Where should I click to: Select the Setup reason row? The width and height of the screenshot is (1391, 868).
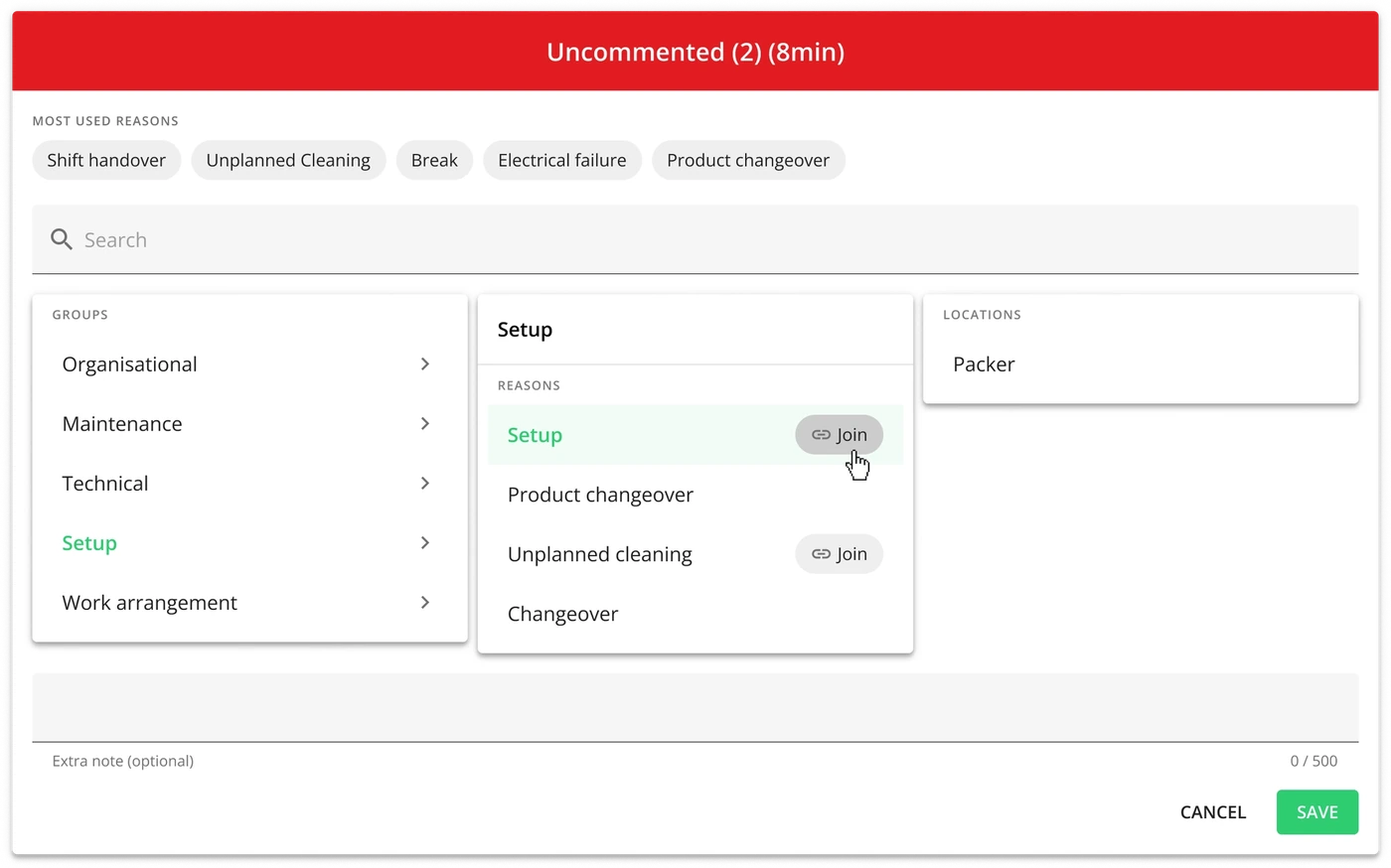[x=695, y=435]
